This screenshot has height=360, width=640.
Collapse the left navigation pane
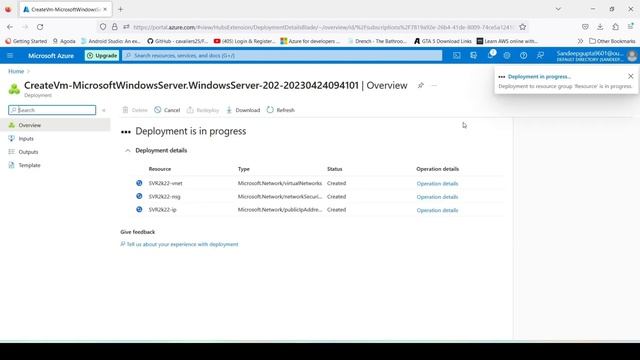click(x=104, y=110)
